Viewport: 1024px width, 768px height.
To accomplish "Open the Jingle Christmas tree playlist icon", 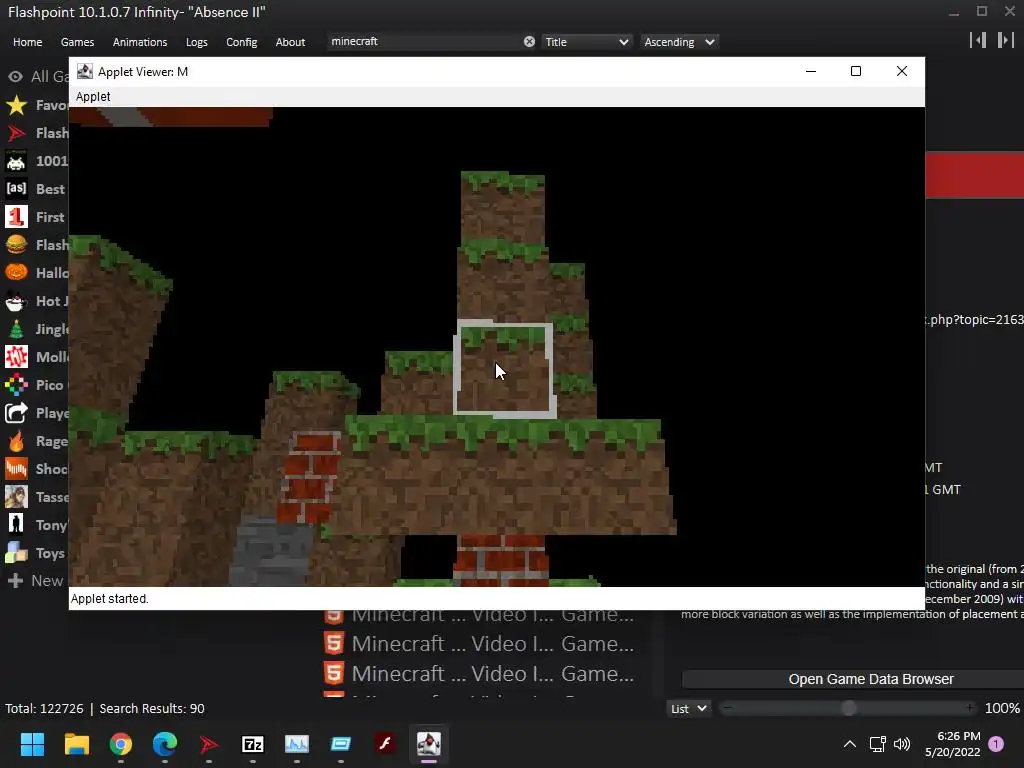I will point(16,329).
